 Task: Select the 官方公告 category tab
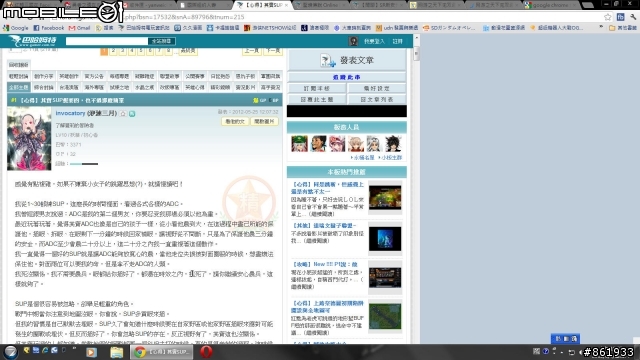(94, 76)
